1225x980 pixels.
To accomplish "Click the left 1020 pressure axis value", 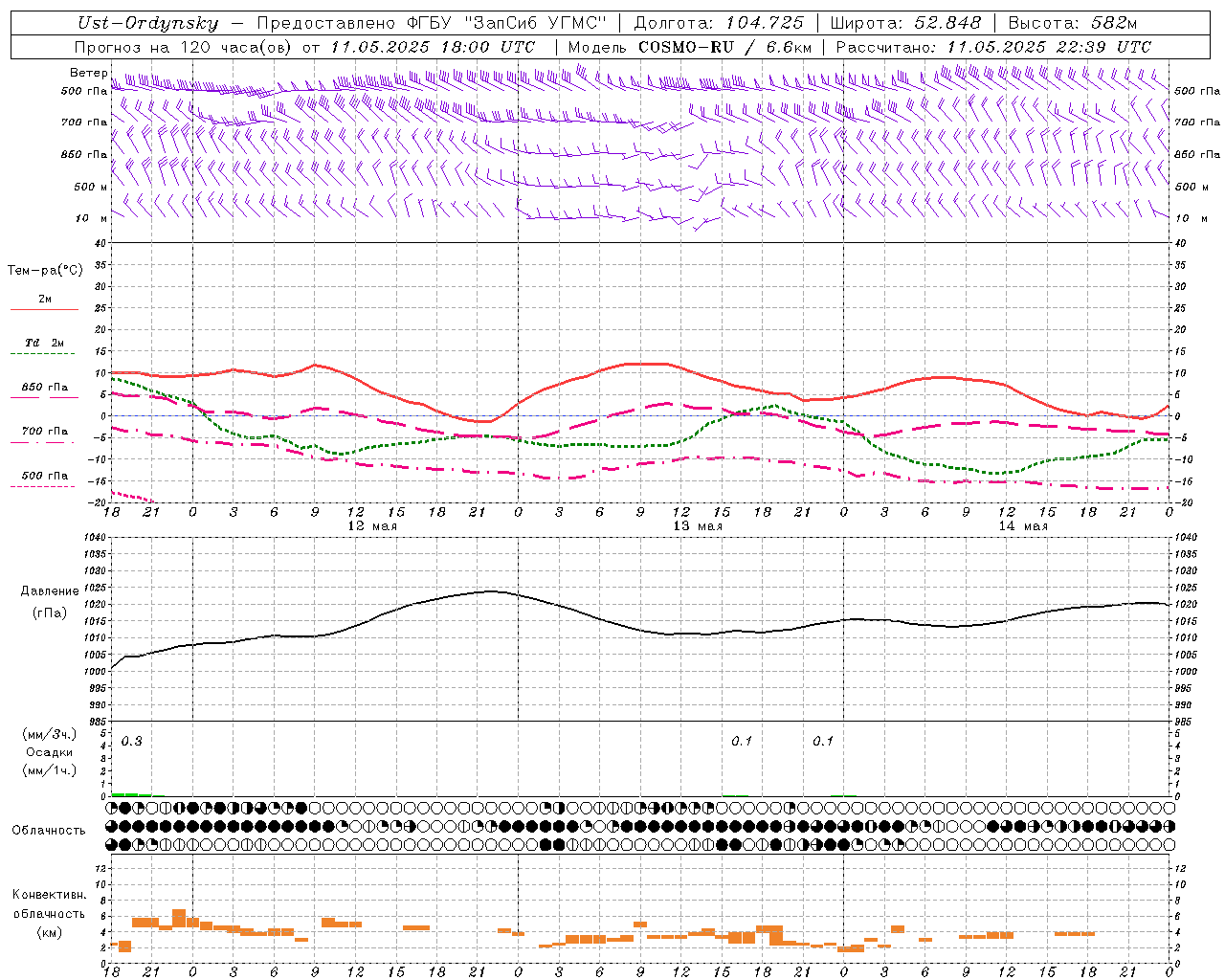I will pyautogui.click(x=94, y=605).
